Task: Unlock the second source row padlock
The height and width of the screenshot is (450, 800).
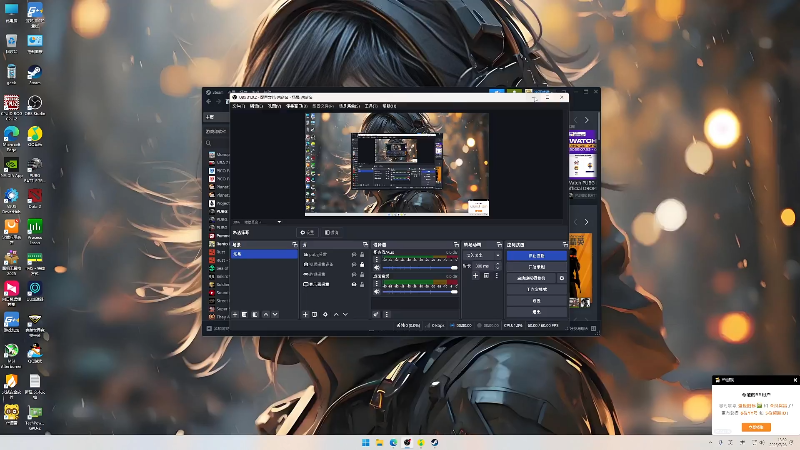Action: [x=362, y=264]
